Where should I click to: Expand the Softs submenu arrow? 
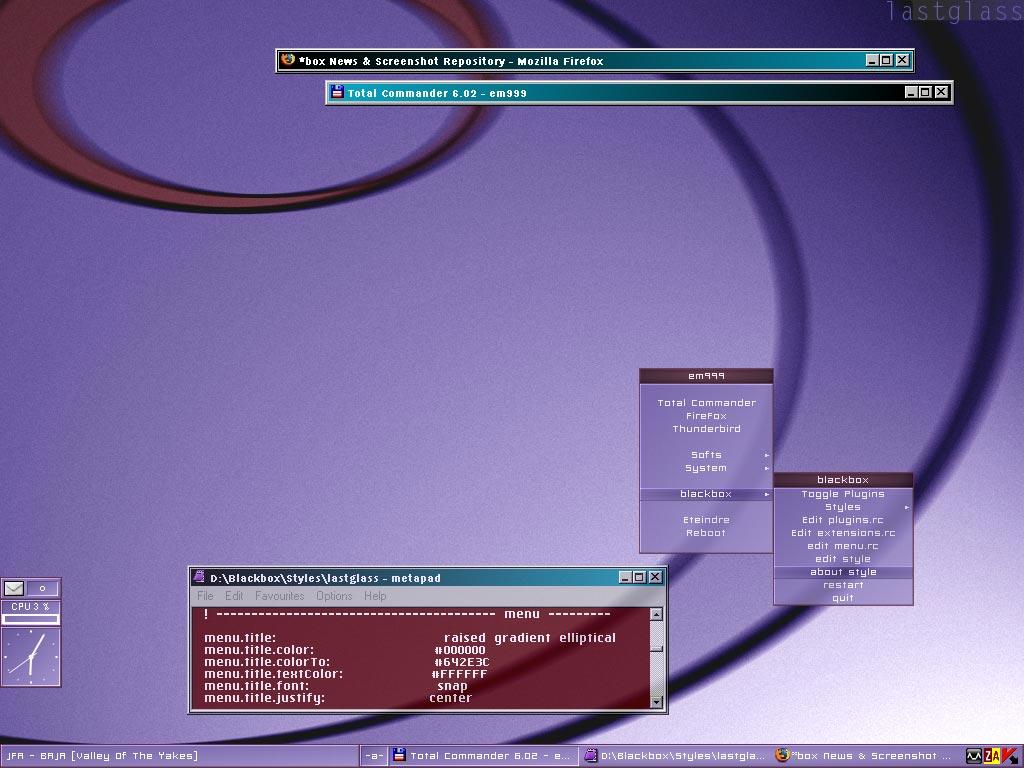coord(767,455)
